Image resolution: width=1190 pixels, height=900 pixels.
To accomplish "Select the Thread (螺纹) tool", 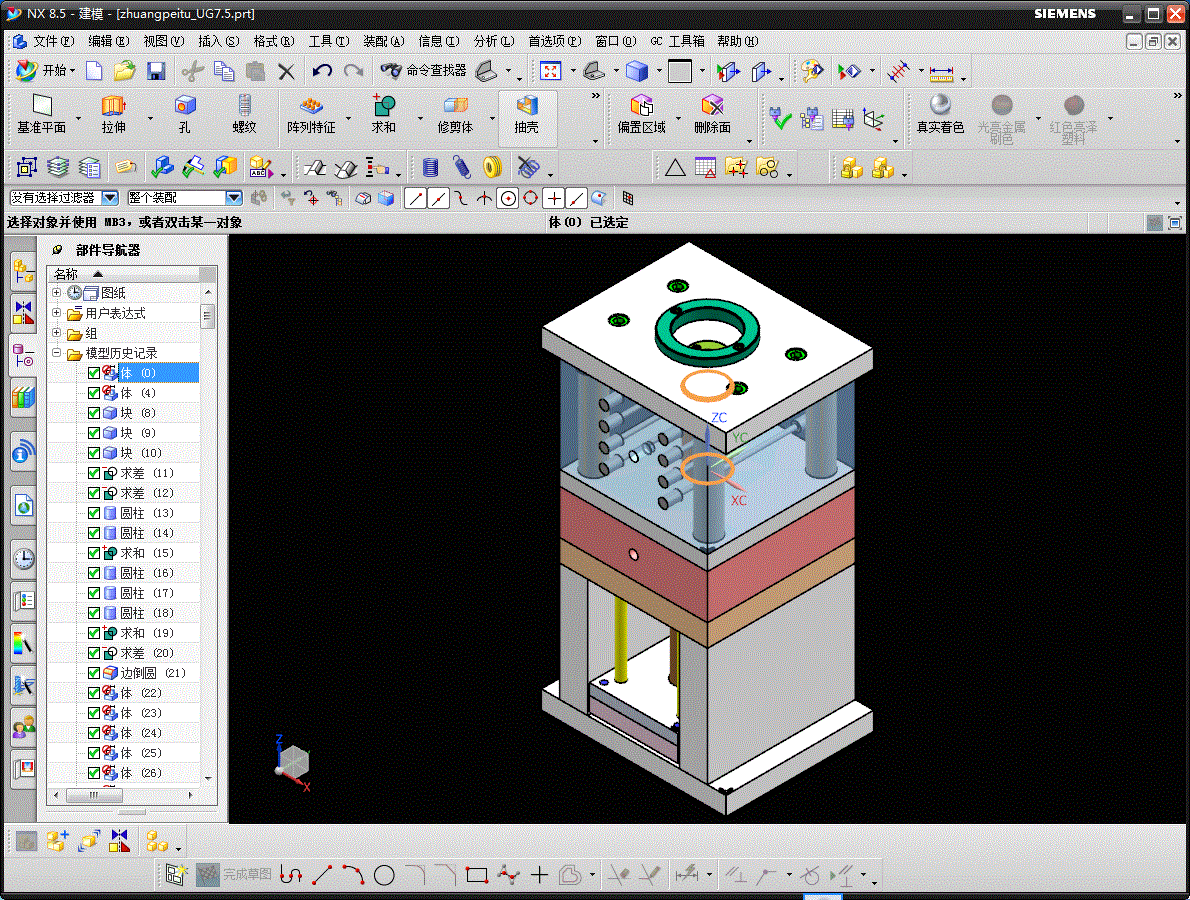I will (244, 115).
